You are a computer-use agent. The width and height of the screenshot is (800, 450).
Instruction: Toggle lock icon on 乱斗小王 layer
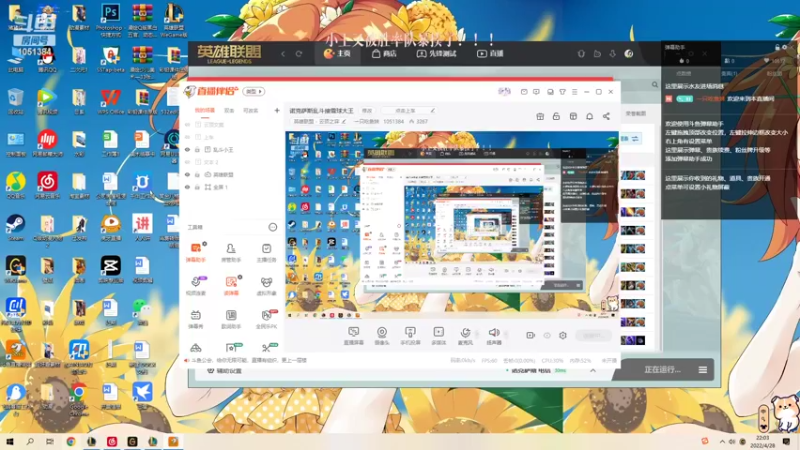pos(197,149)
